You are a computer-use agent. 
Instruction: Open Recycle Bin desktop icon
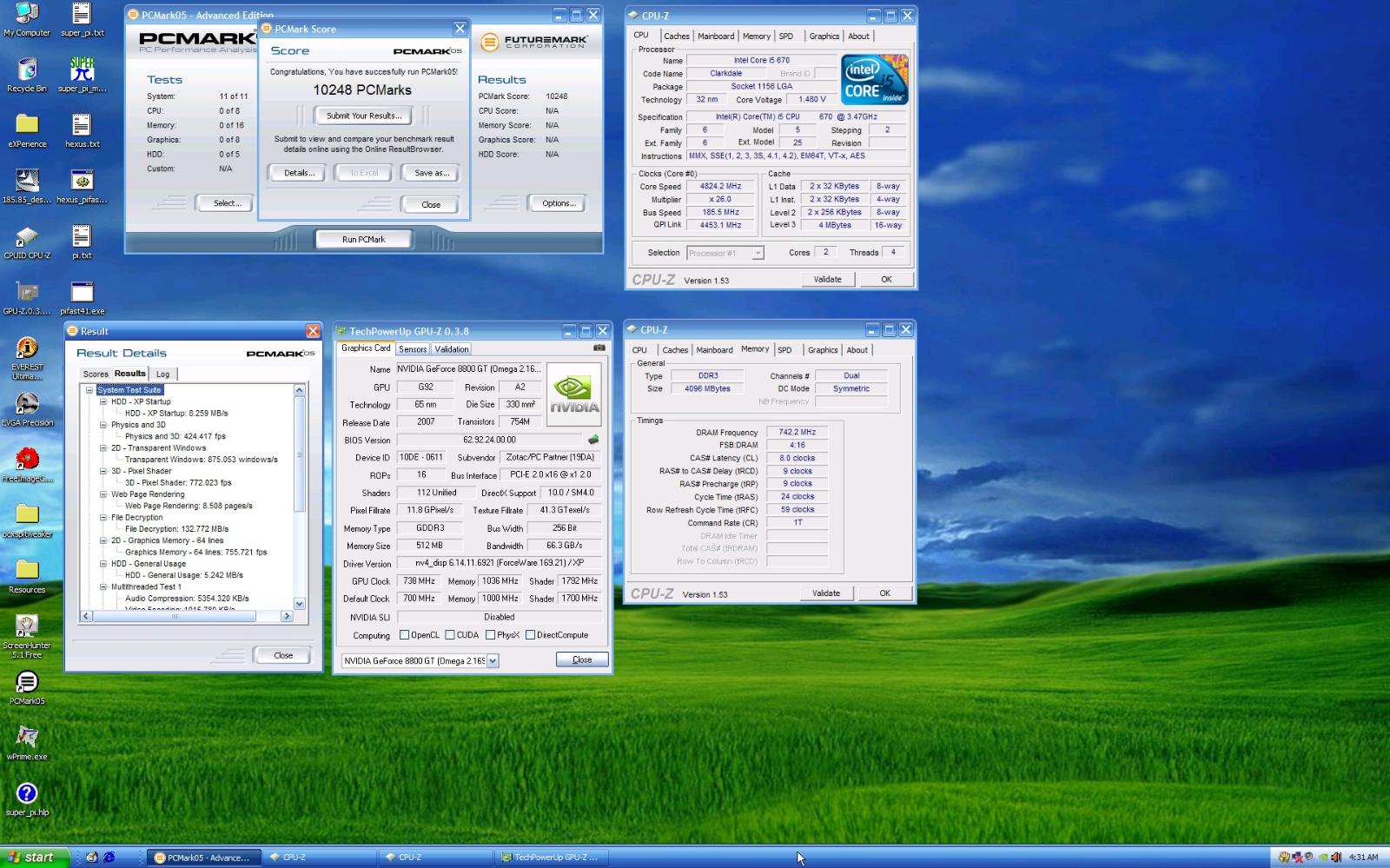pyautogui.click(x=27, y=75)
